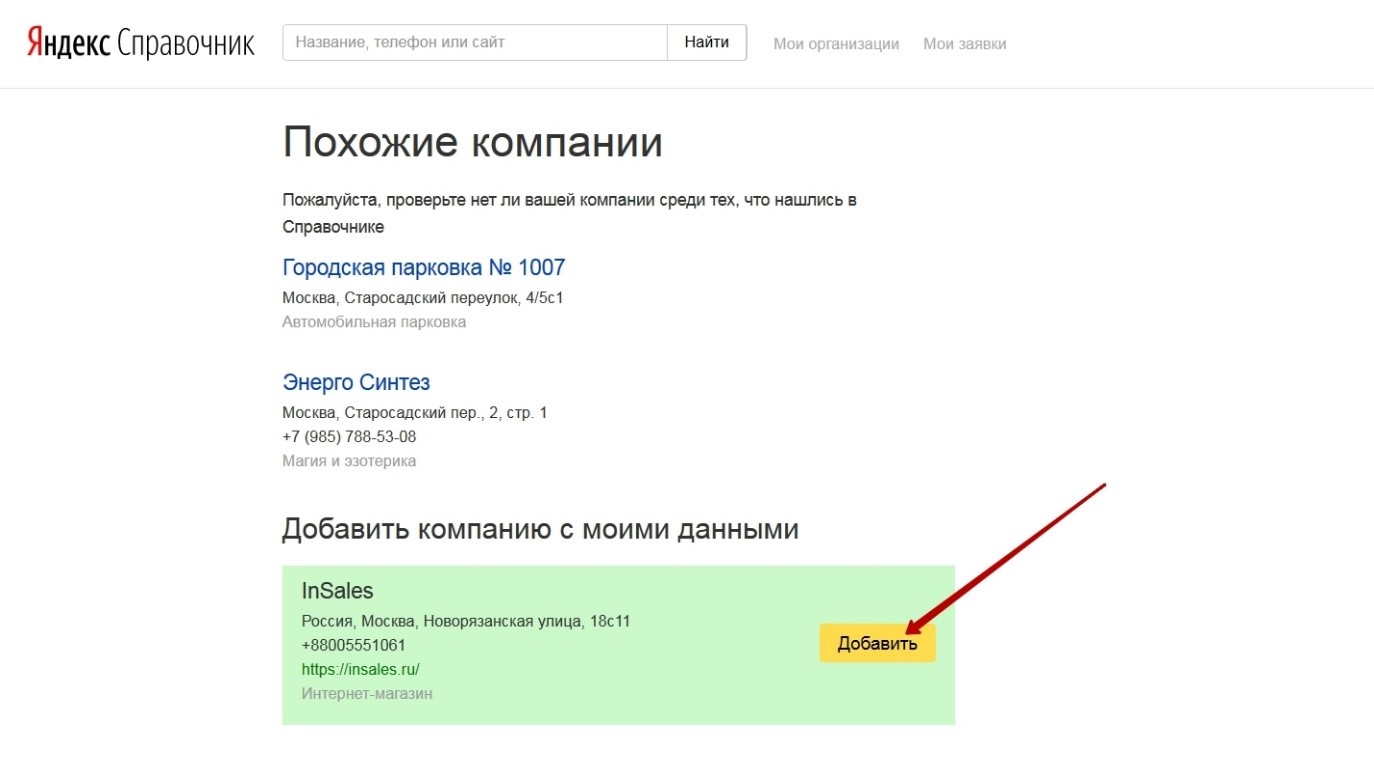1374x779 pixels.
Task: Open the Энерго Синтез company link
Action: 356,383
